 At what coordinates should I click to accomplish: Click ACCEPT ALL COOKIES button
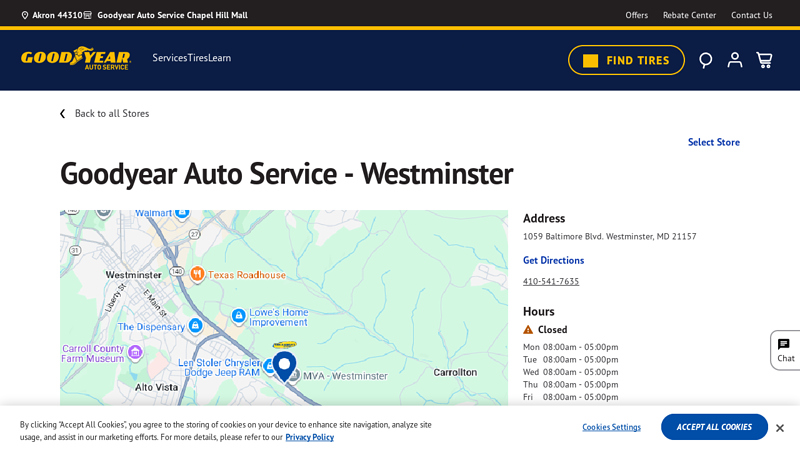pyautogui.click(x=714, y=427)
